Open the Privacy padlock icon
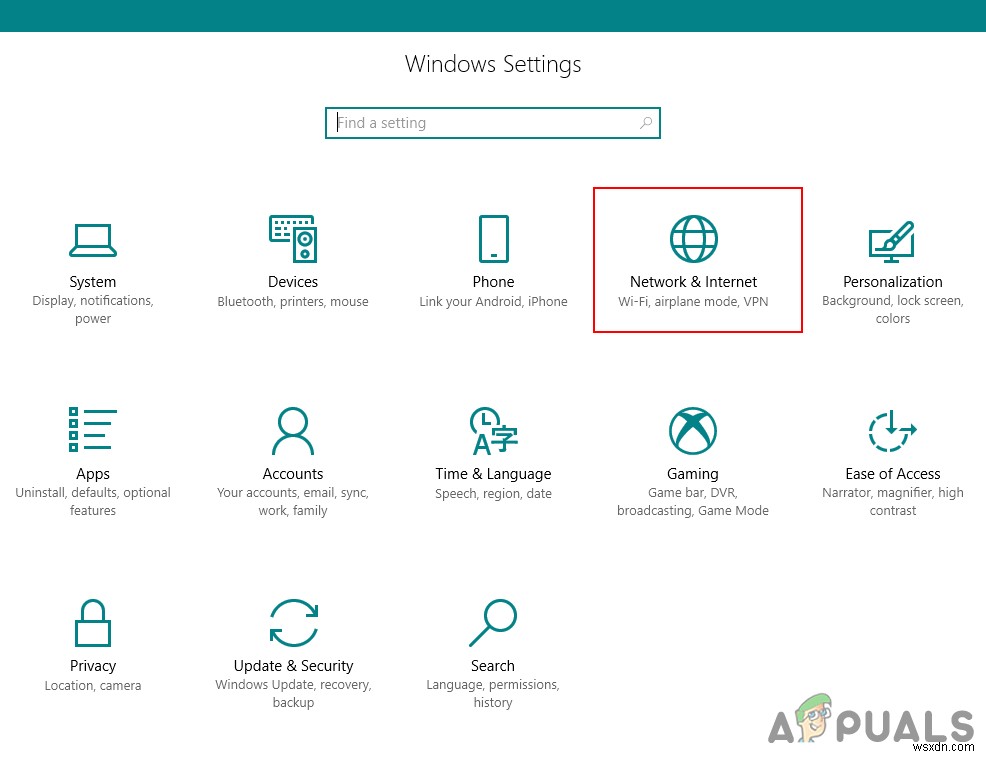 93,623
